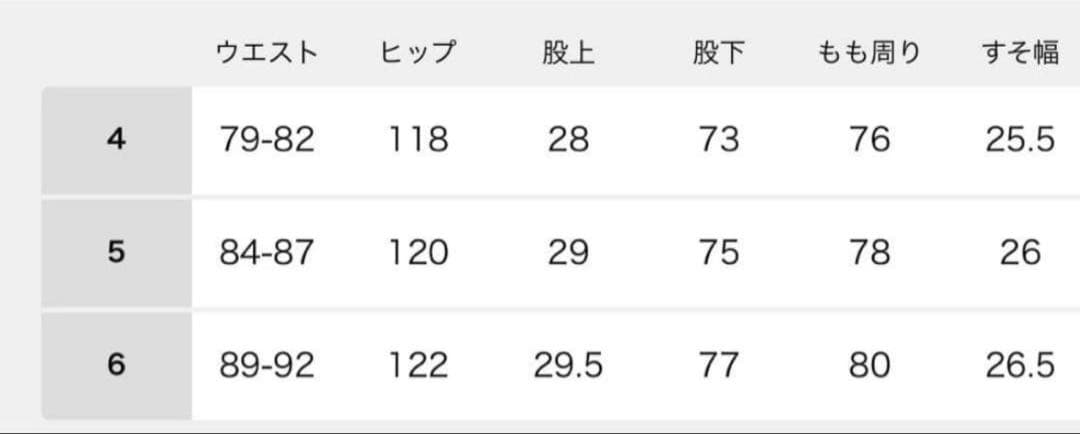Viewport: 1080px width, 434px height.
Task: Click the inseam value 73
Action: coord(718,140)
